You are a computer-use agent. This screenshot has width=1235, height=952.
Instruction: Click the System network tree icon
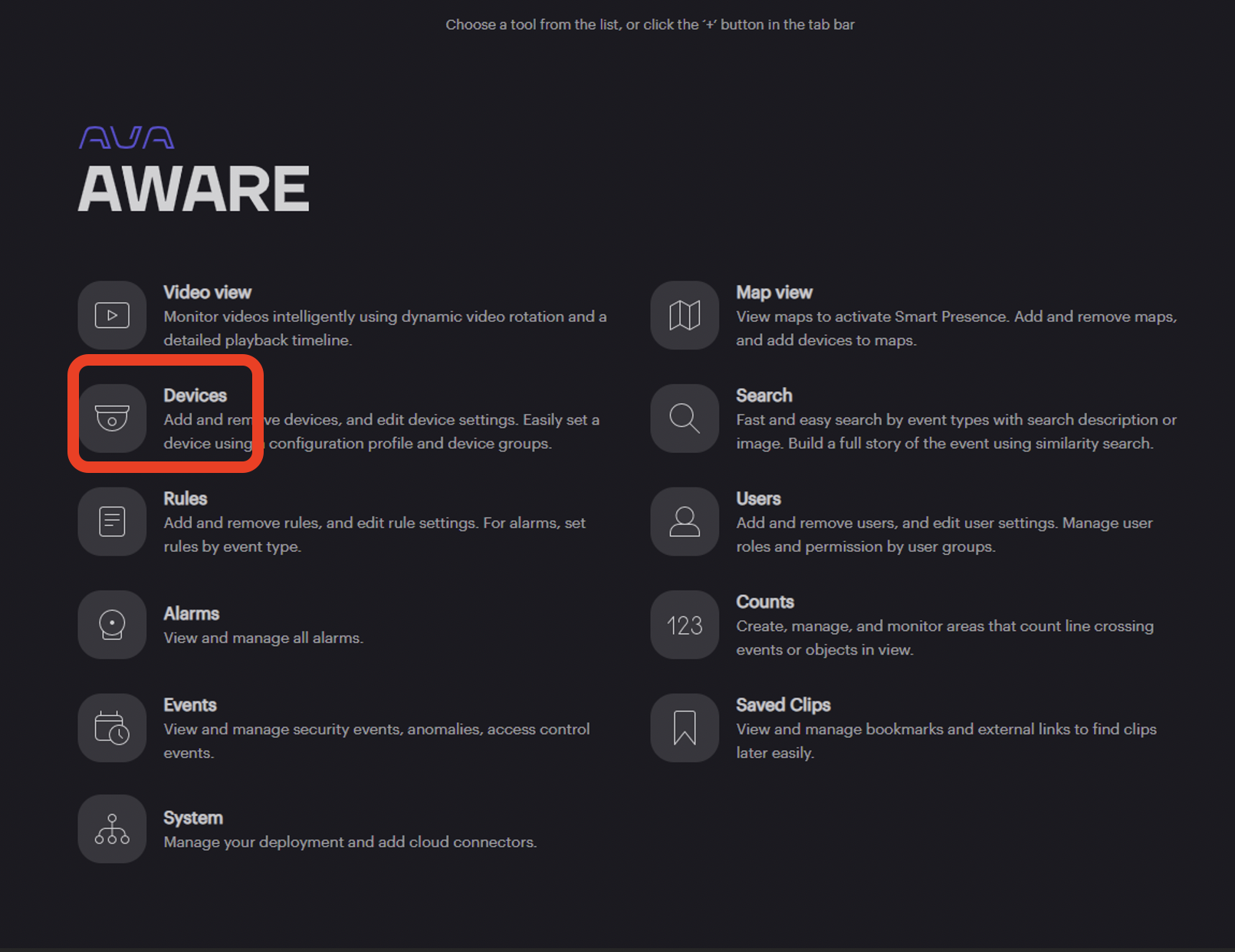point(112,829)
